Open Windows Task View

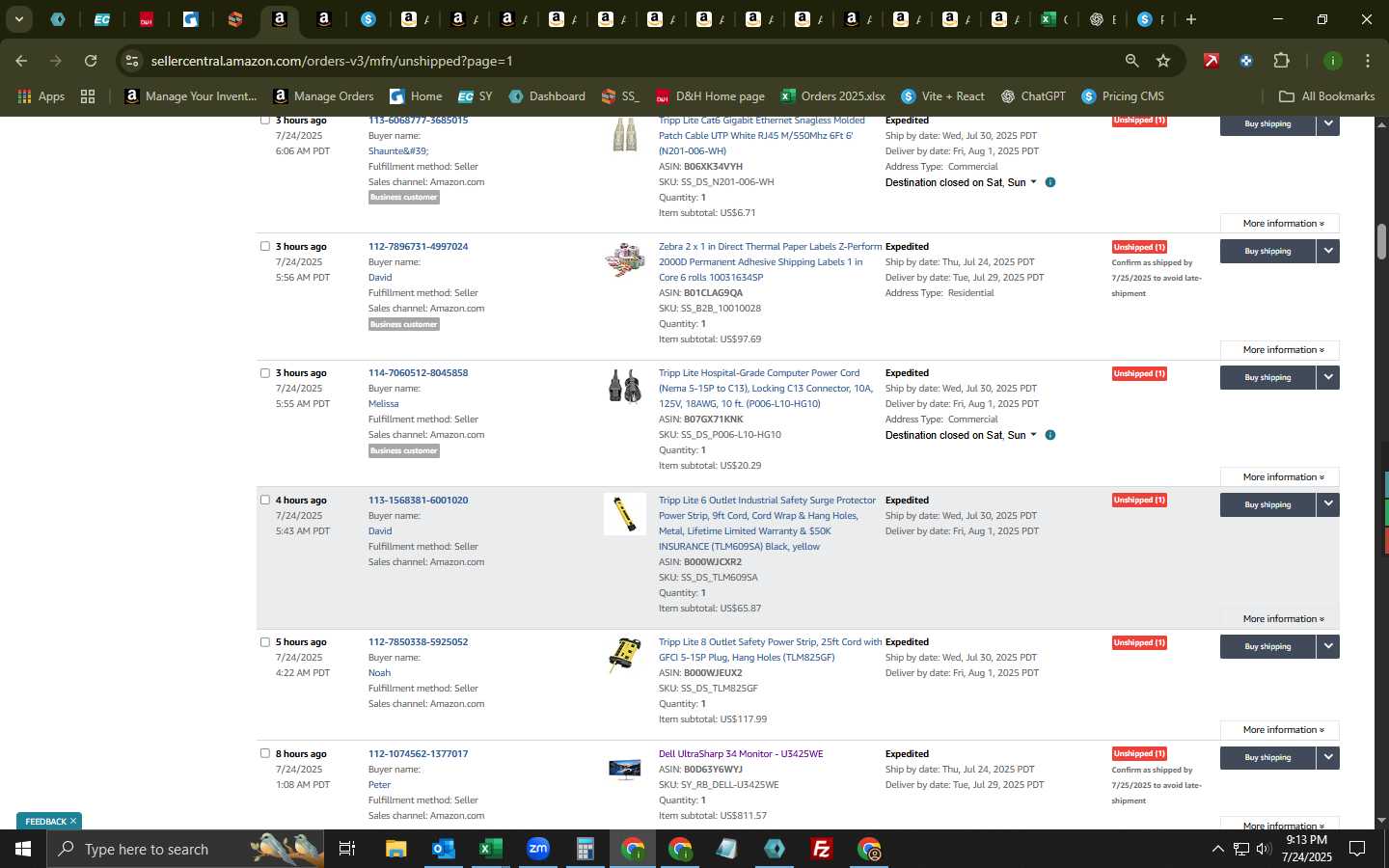click(347, 849)
